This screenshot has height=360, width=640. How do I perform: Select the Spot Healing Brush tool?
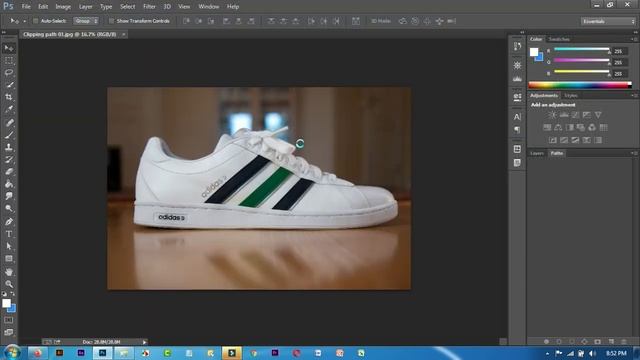(9, 122)
